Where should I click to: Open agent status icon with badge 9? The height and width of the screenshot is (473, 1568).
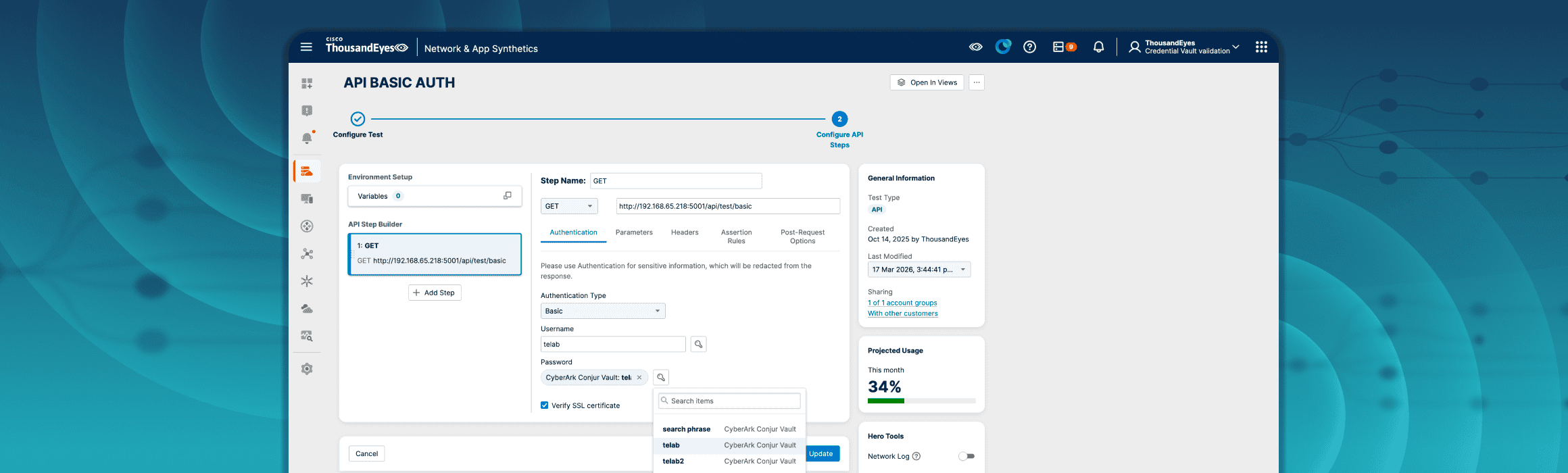[x=1064, y=47]
